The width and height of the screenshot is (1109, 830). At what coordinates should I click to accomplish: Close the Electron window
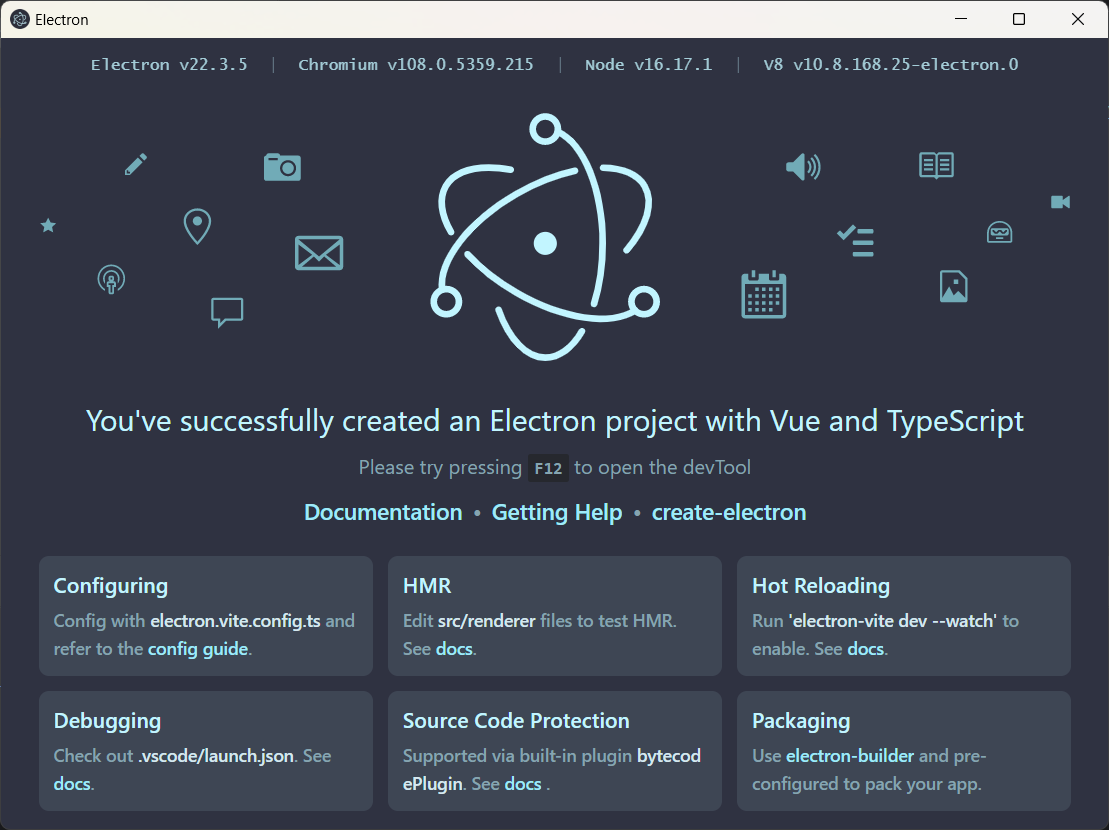(1078, 19)
